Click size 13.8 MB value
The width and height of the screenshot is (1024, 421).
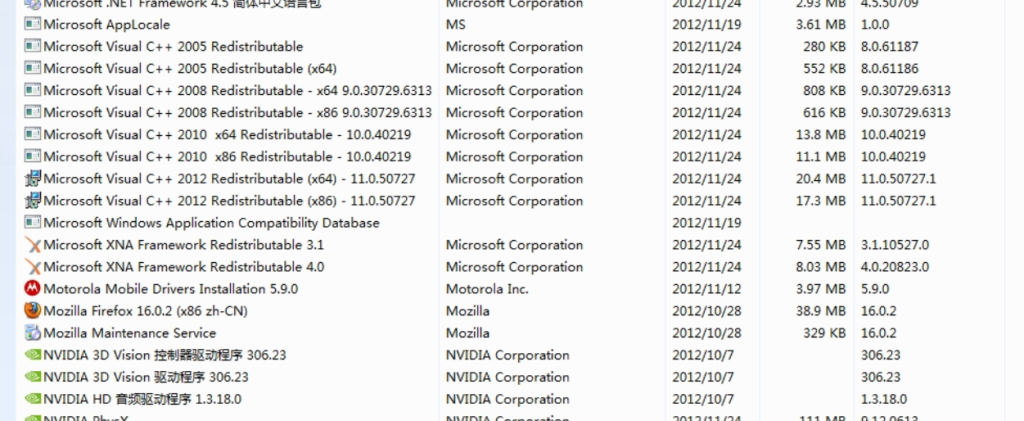coord(821,135)
